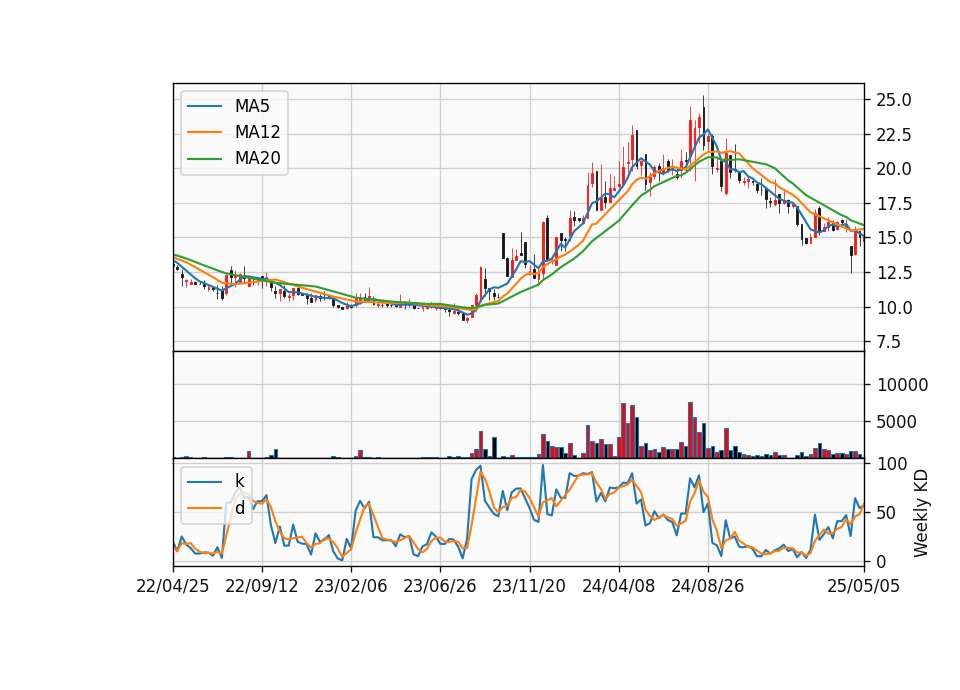
Task: Click the 22/09/12 date axis label
Action: (261, 586)
